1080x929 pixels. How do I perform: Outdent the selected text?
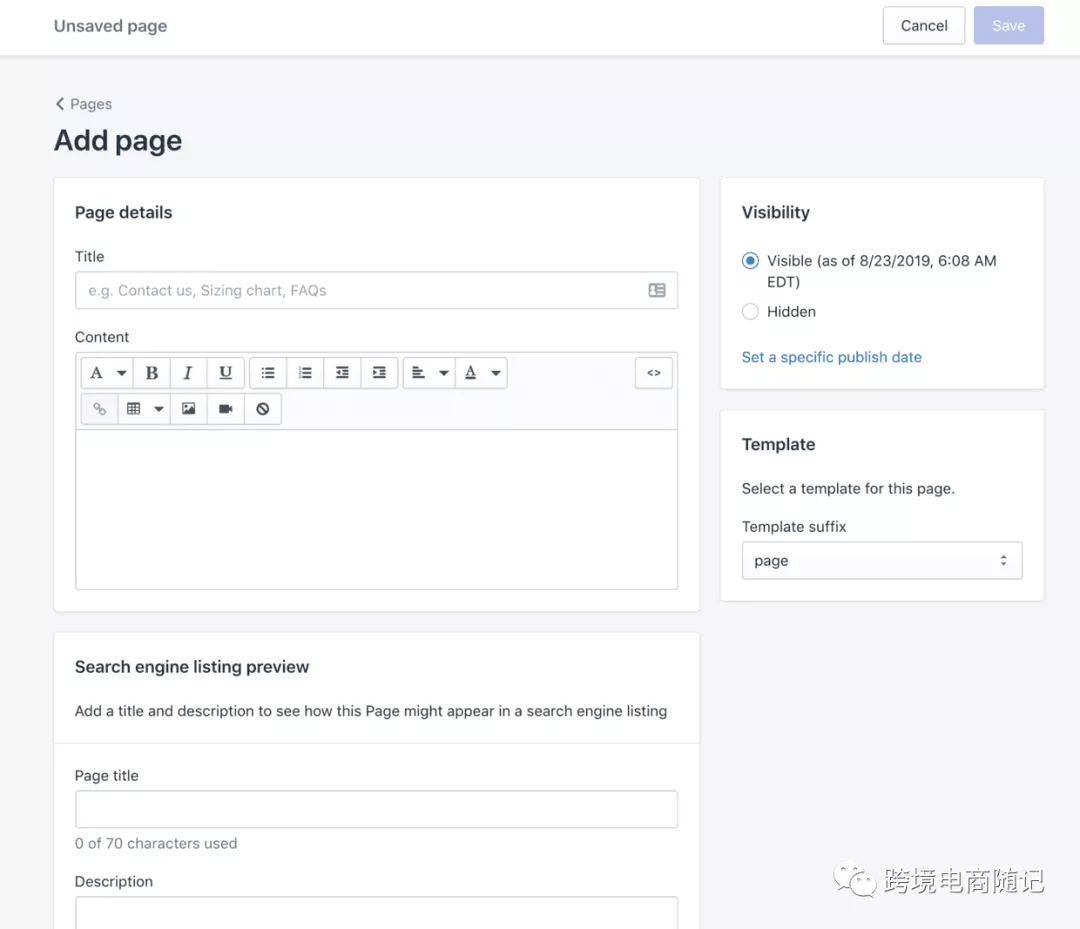(342, 373)
